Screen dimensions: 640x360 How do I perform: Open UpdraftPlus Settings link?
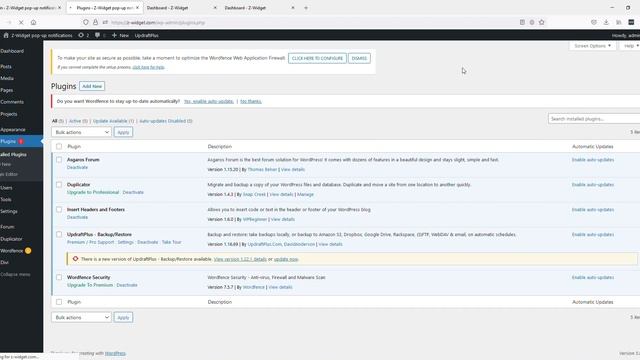pos(125,242)
